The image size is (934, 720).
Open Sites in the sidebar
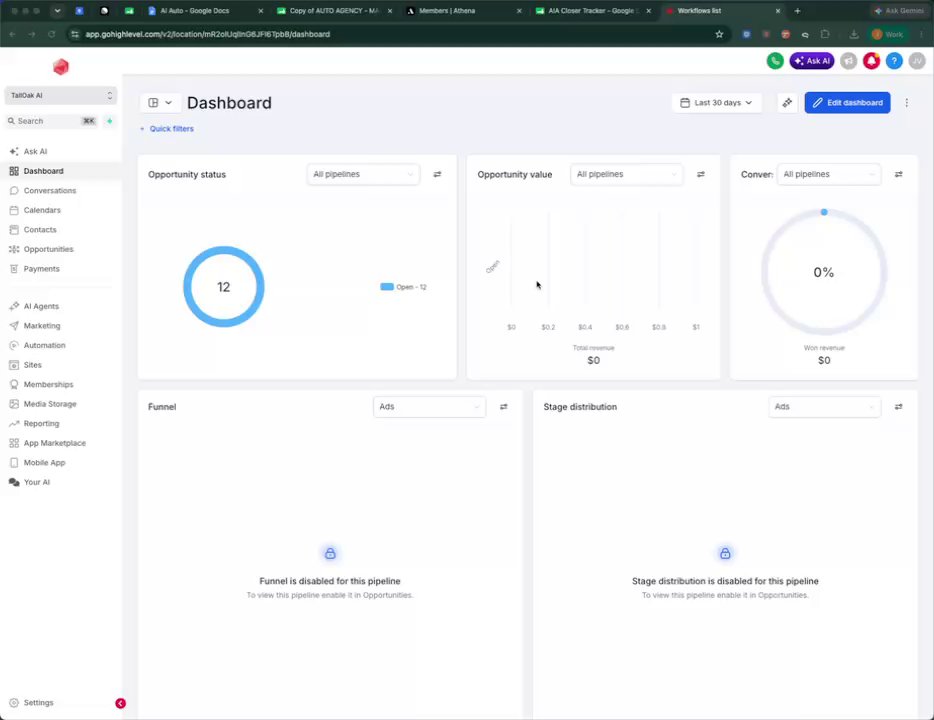[60, 364]
